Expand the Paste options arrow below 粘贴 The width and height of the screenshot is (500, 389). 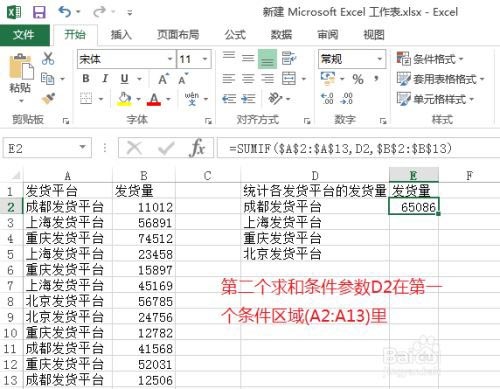tap(21, 101)
